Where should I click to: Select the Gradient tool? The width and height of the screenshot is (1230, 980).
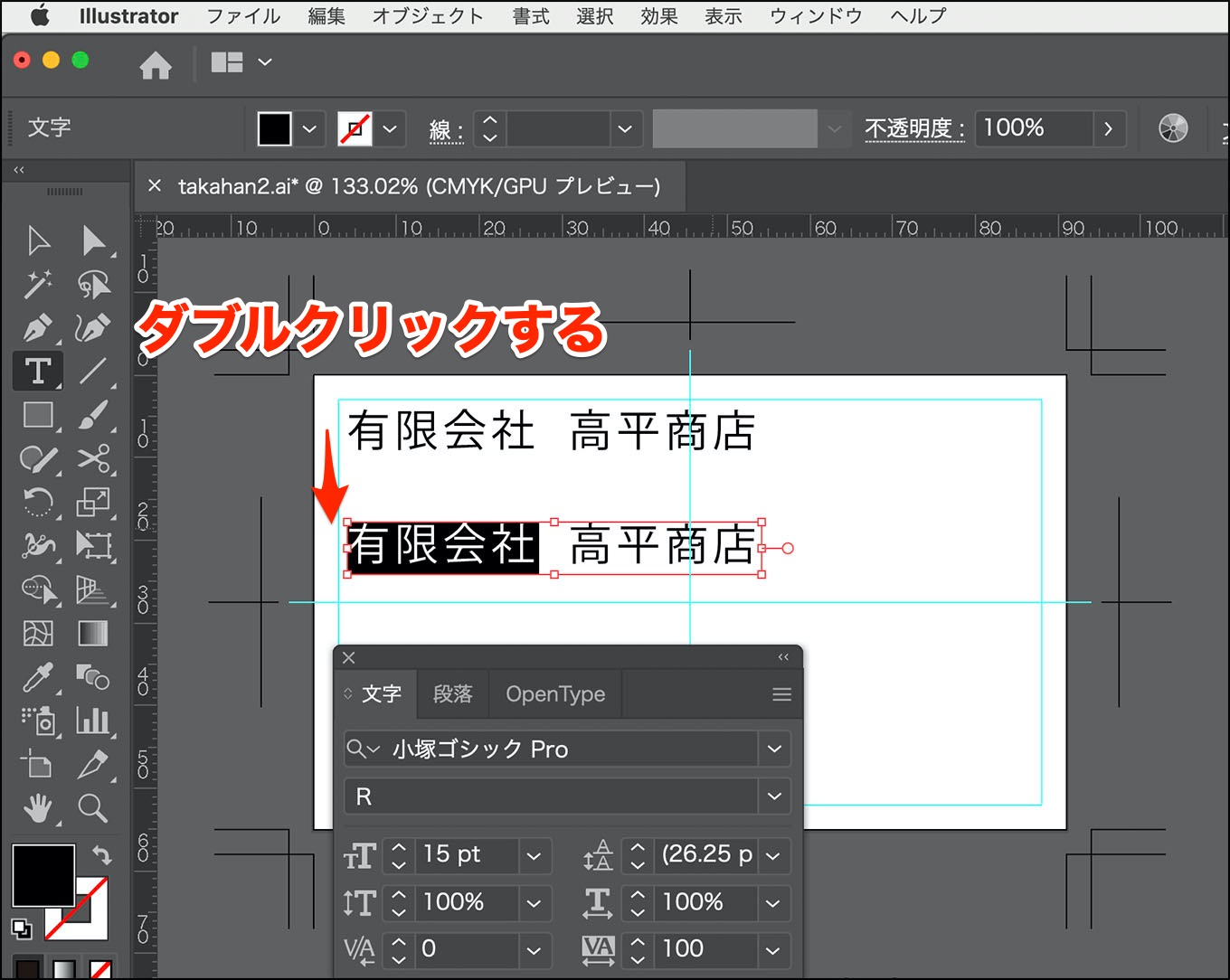tap(93, 633)
